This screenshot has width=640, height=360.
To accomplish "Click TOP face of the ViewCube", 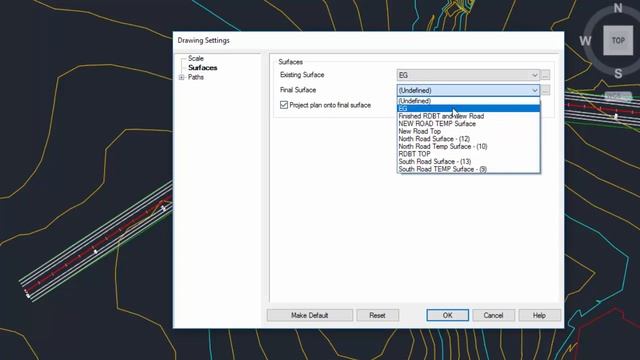I will pyautogui.click(x=618, y=40).
